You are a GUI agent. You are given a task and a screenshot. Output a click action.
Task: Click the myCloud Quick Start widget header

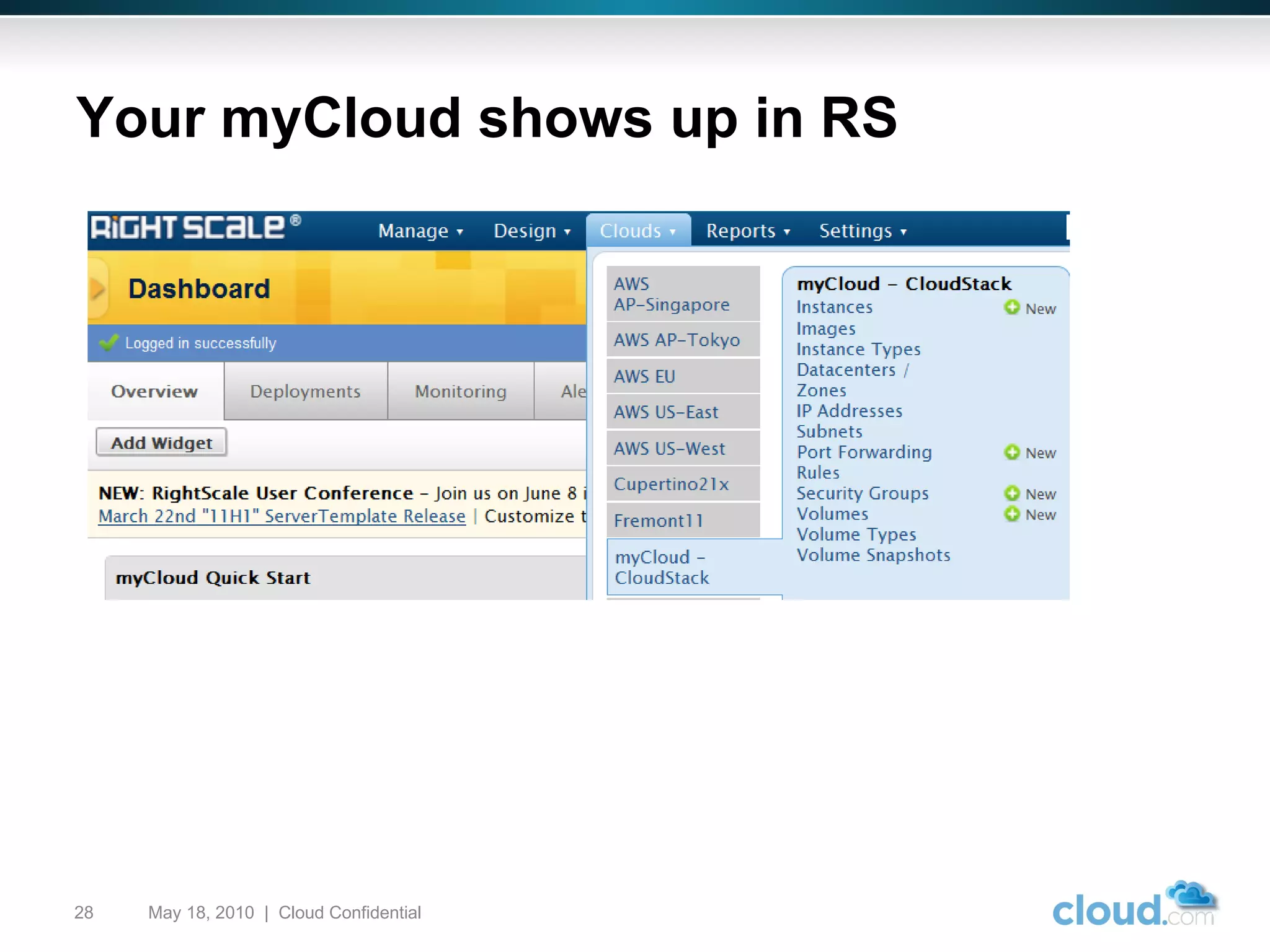345,578
